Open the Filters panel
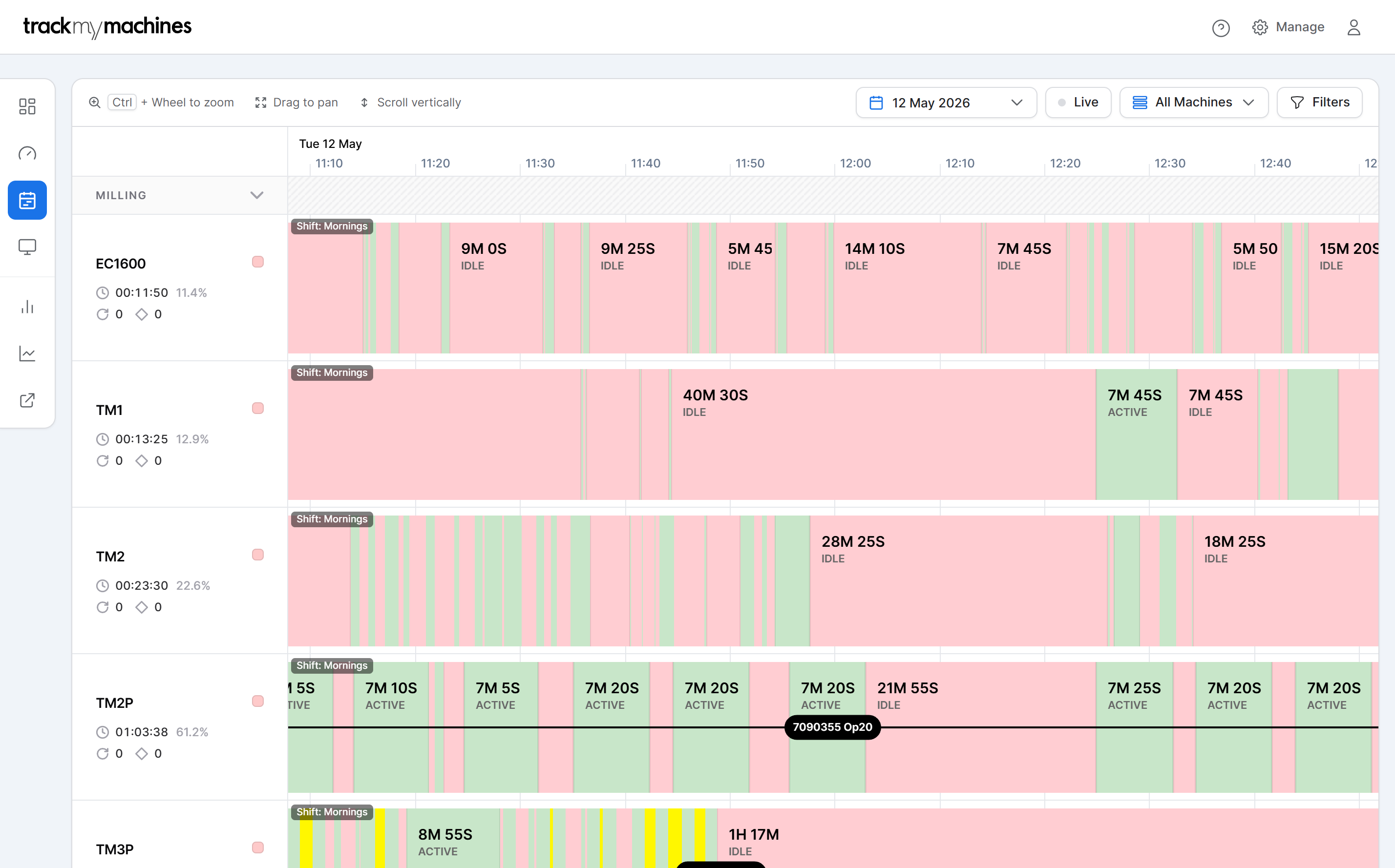Screen dimensions: 1395x868 1319,102
